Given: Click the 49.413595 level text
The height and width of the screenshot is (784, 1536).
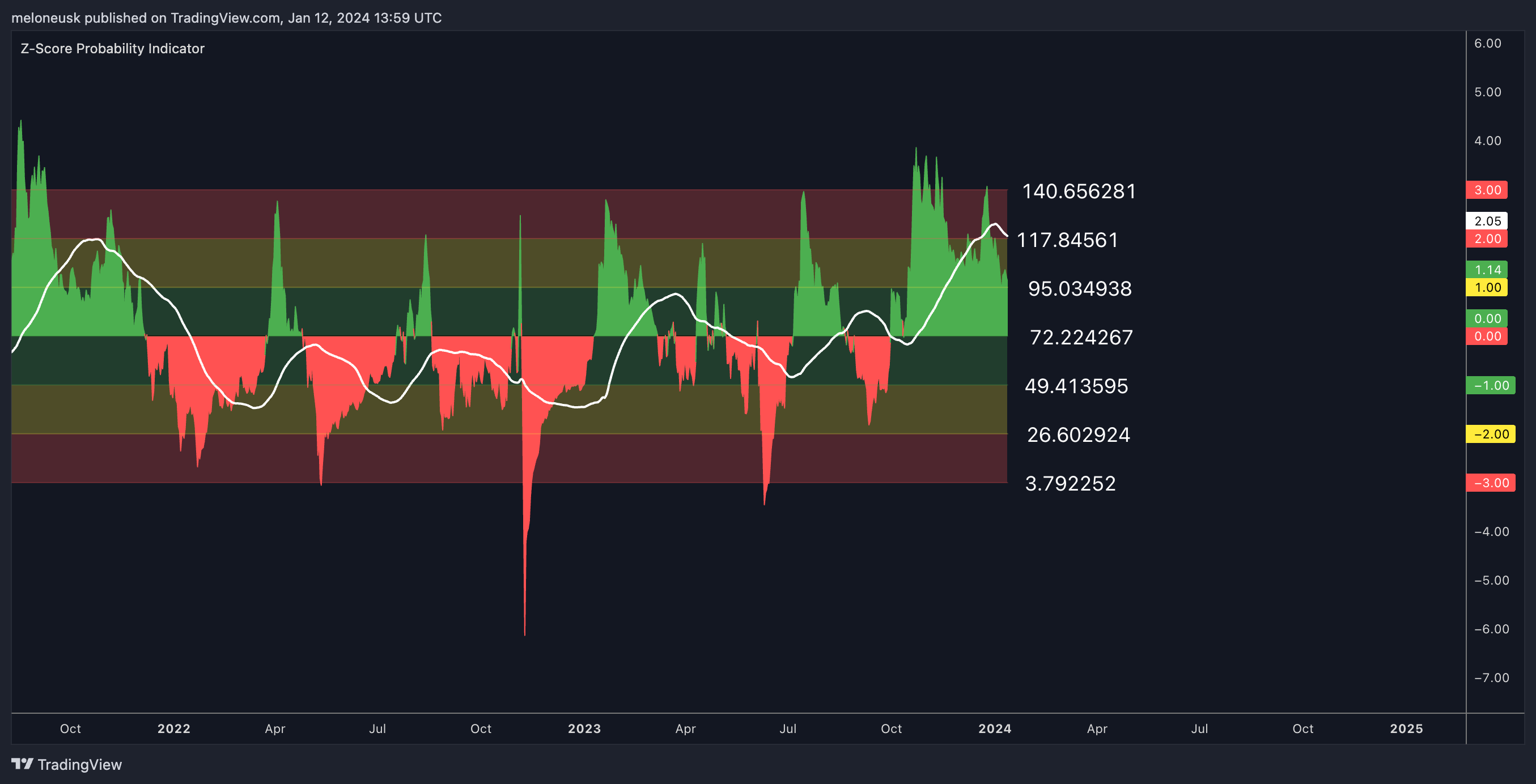Looking at the screenshot, I should pos(1076,387).
